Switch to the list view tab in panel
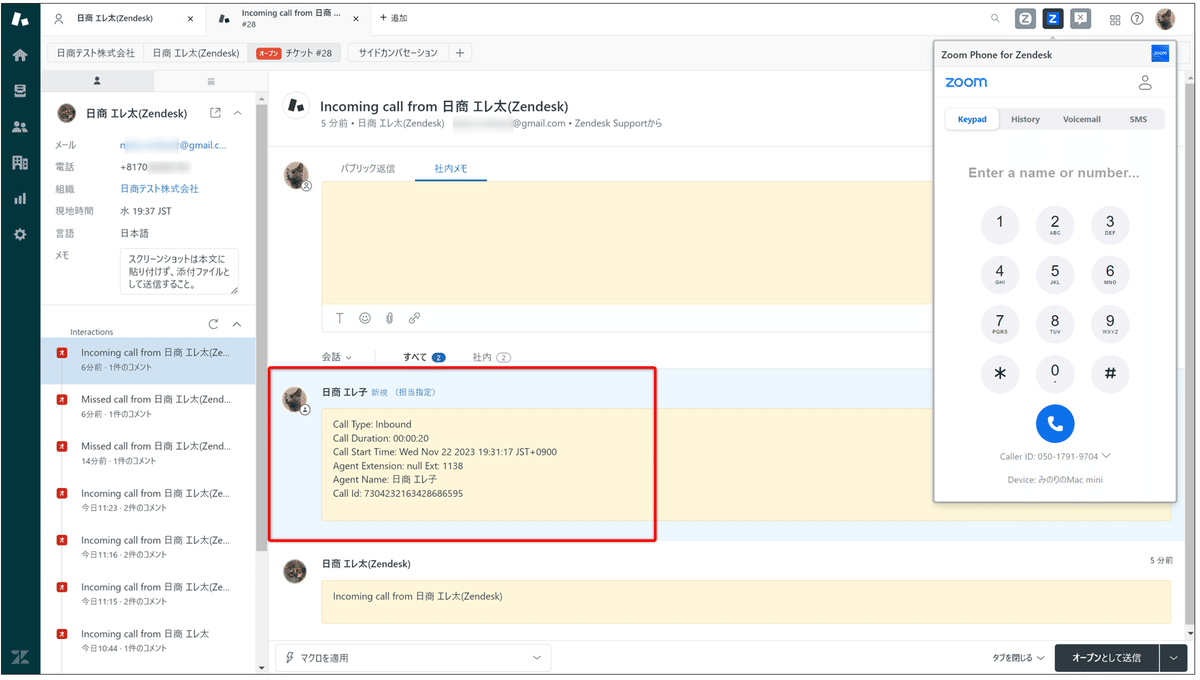The height and width of the screenshot is (680, 1200). tap(211, 80)
